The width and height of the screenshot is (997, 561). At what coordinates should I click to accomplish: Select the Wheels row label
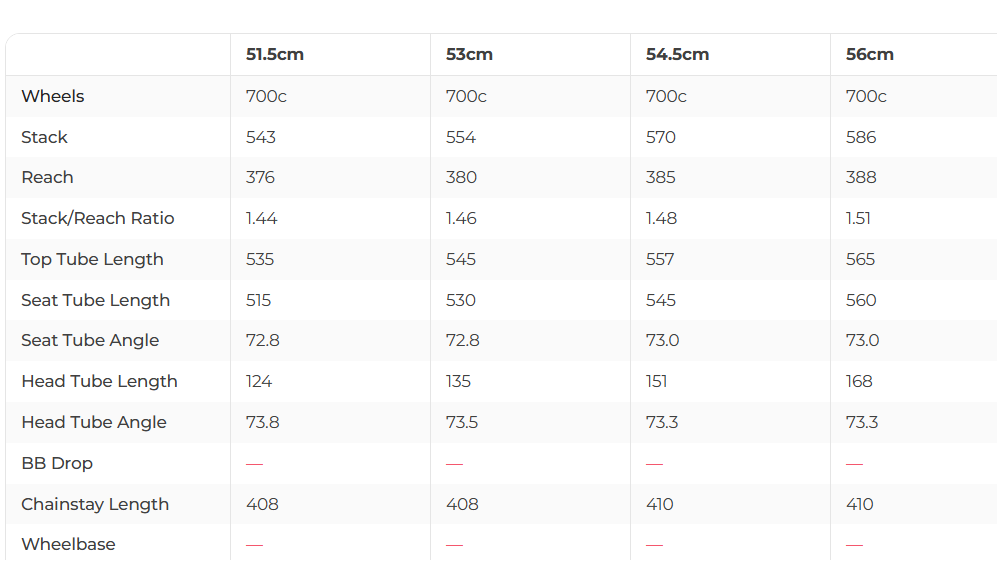pyautogui.click(x=53, y=97)
